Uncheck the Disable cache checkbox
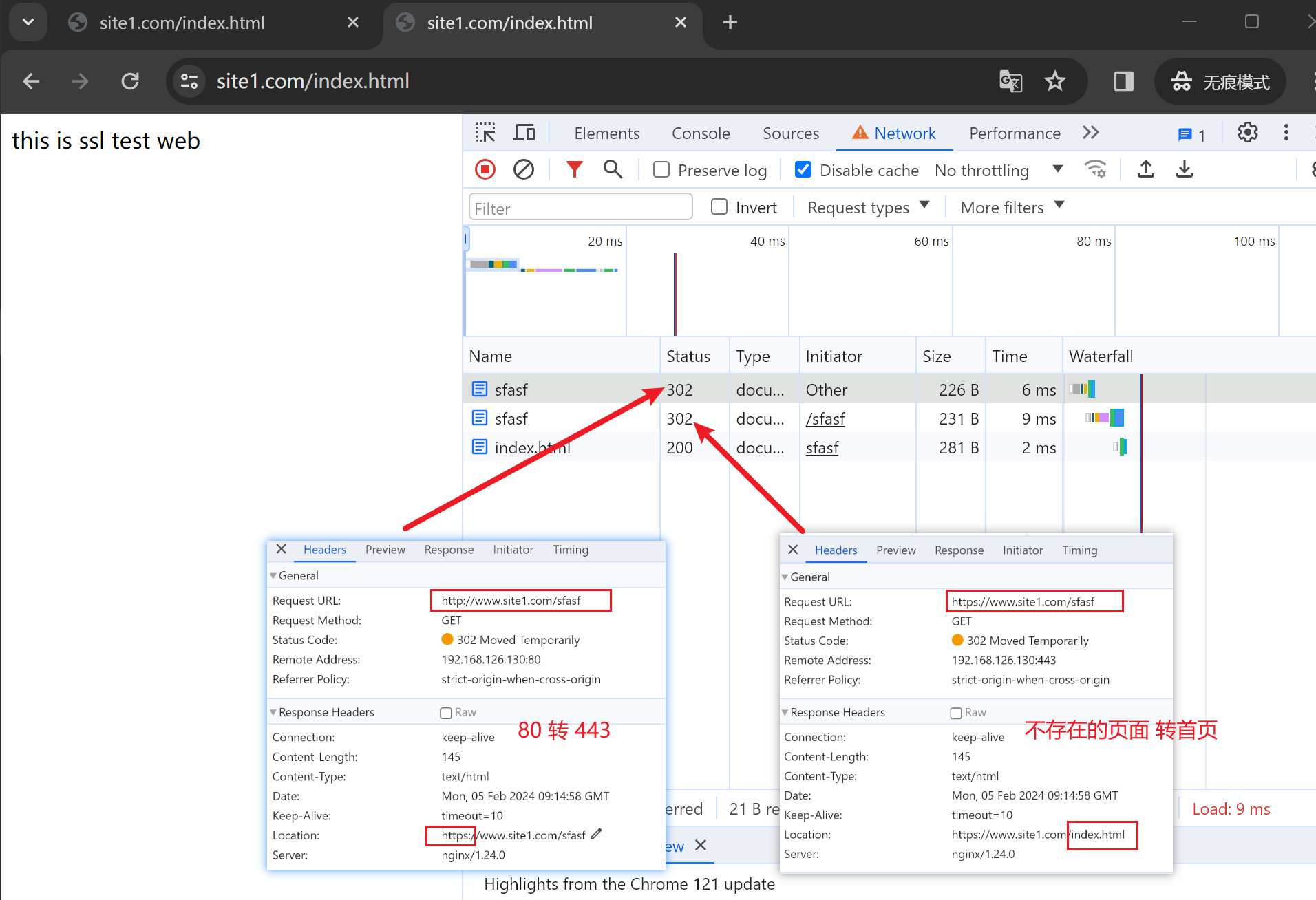This screenshot has height=900, width=1316. coord(803,170)
